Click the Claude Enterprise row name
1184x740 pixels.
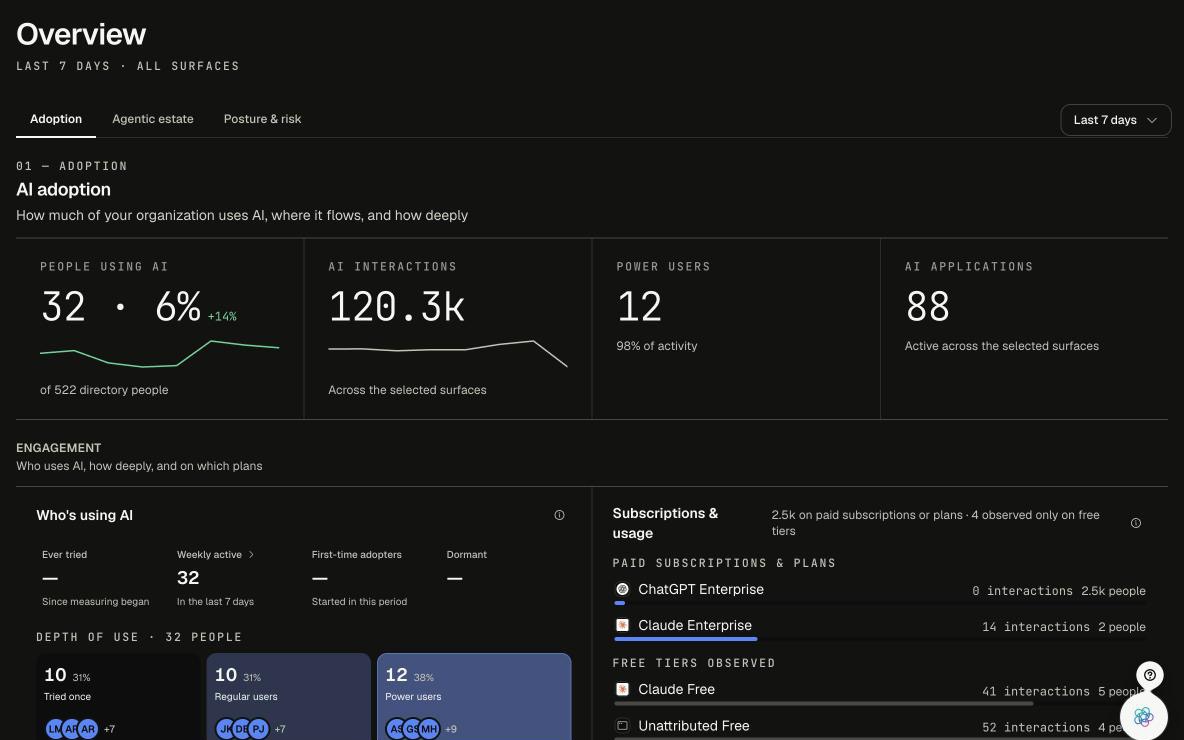[x=695, y=625]
